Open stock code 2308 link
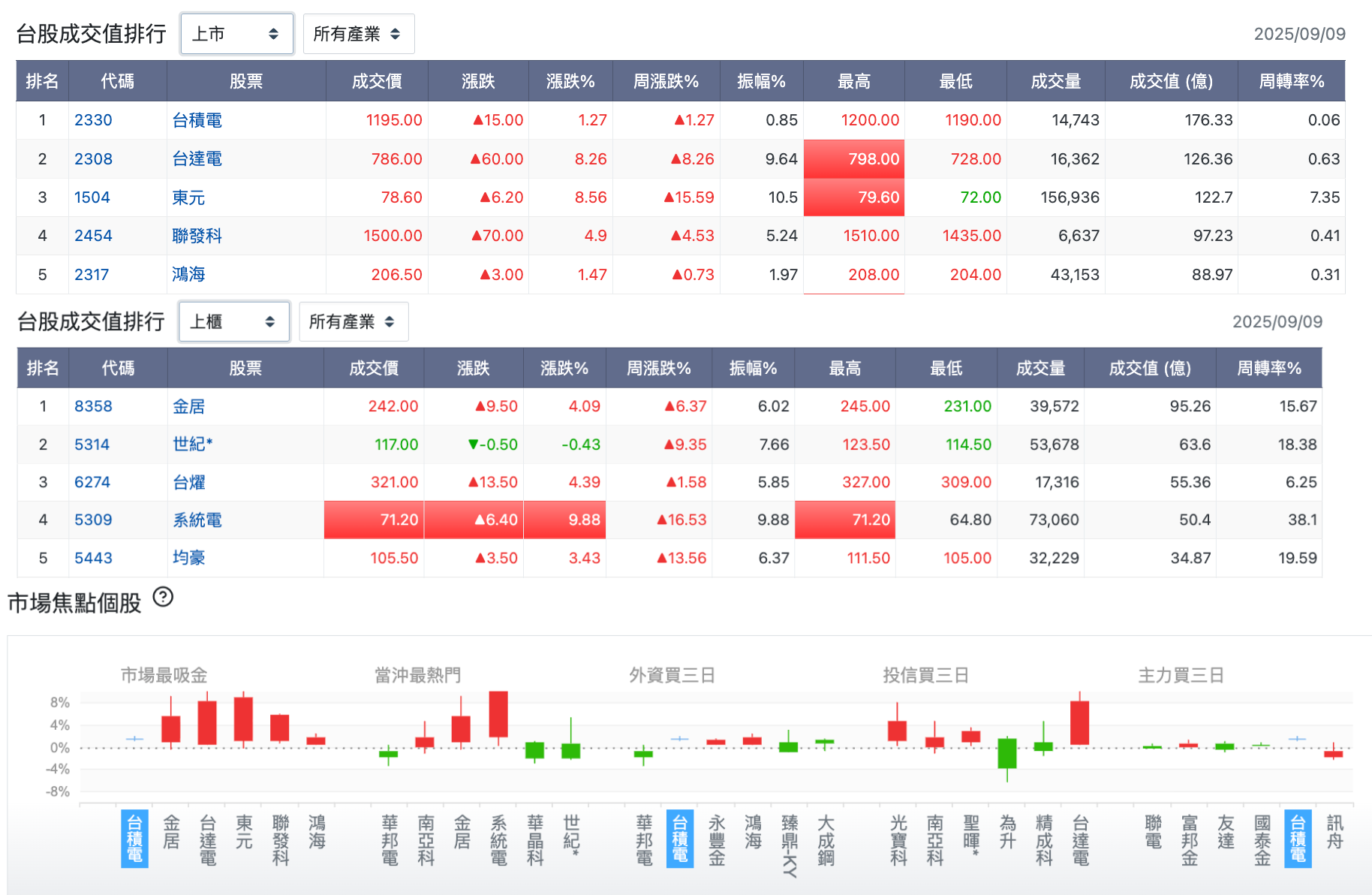1372x895 pixels. coord(93,159)
